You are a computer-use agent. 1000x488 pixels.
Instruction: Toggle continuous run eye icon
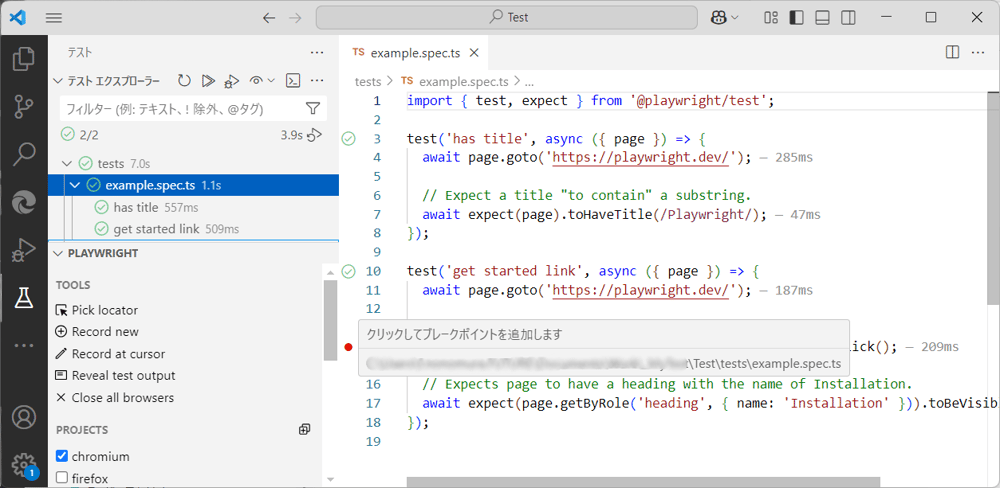(x=256, y=80)
